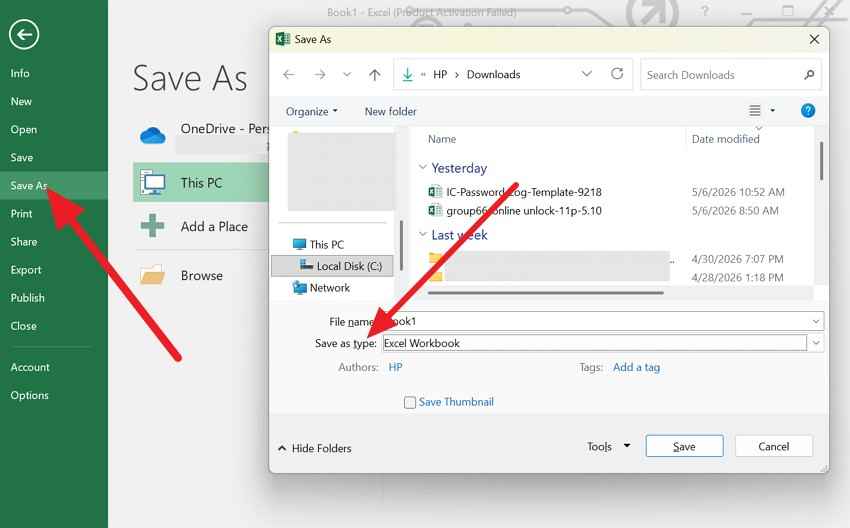Open recent locations chevron in navigation bar
This screenshot has height=528, width=850.
click(x=347, y=74)
